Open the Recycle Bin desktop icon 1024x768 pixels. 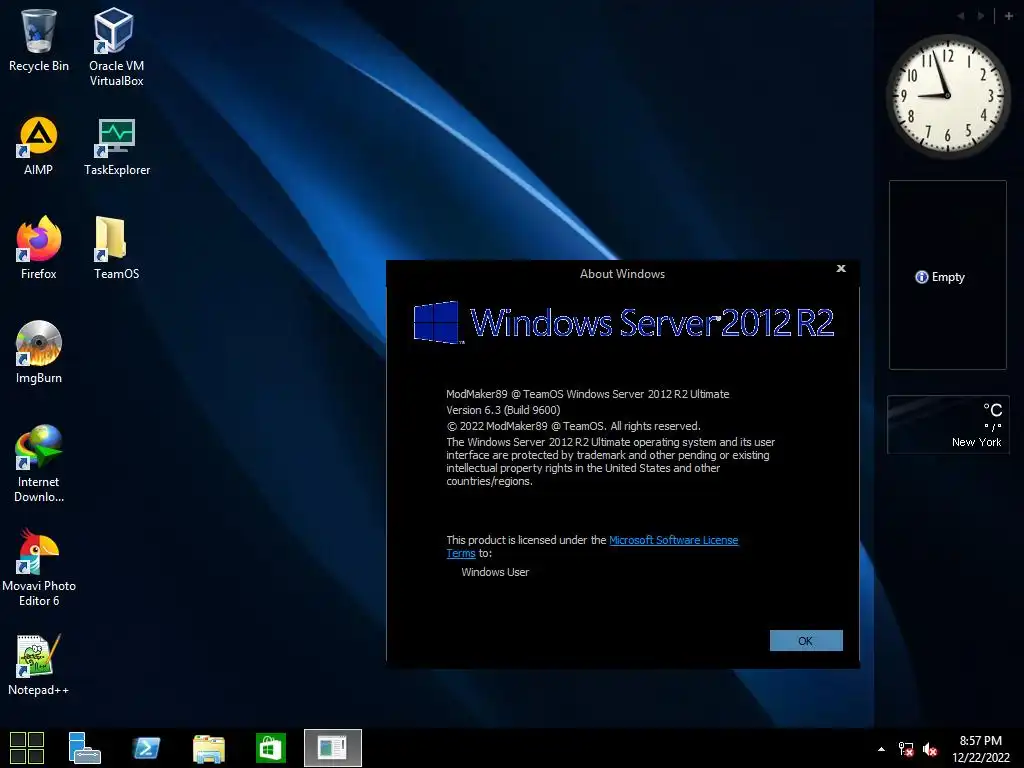(x=39, y=39)
